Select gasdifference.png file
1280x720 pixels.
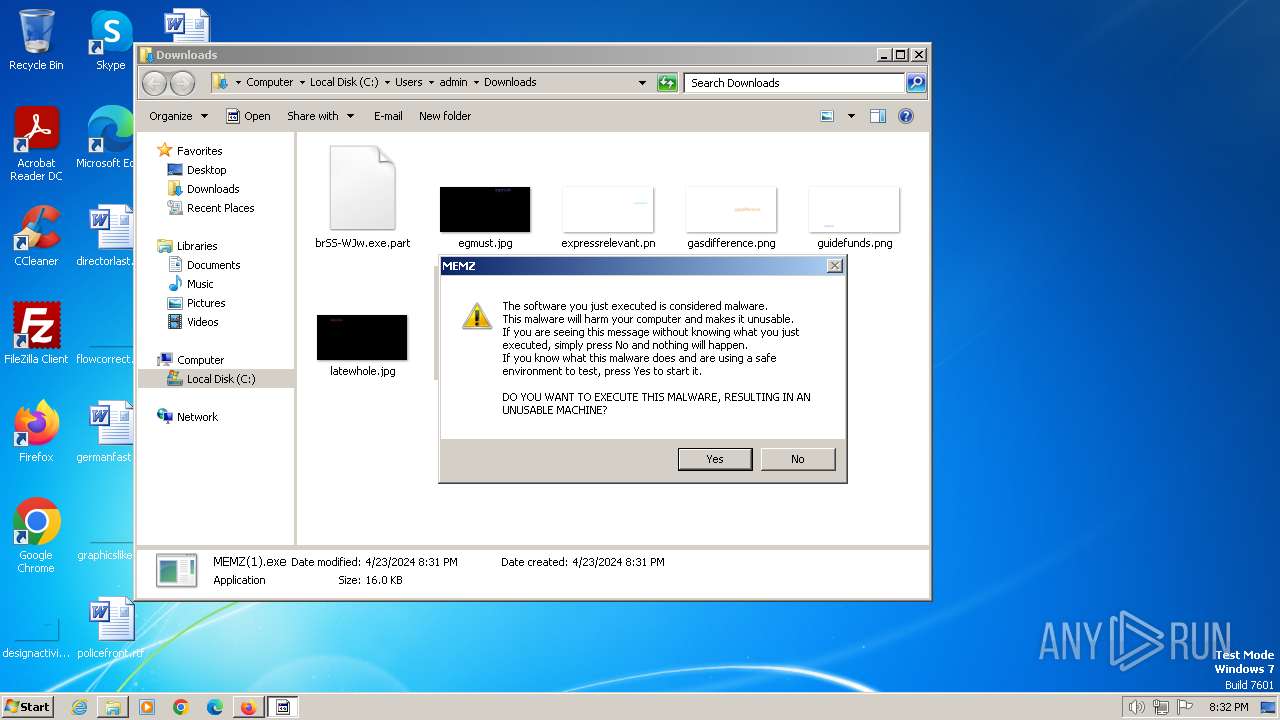(731, 217)
